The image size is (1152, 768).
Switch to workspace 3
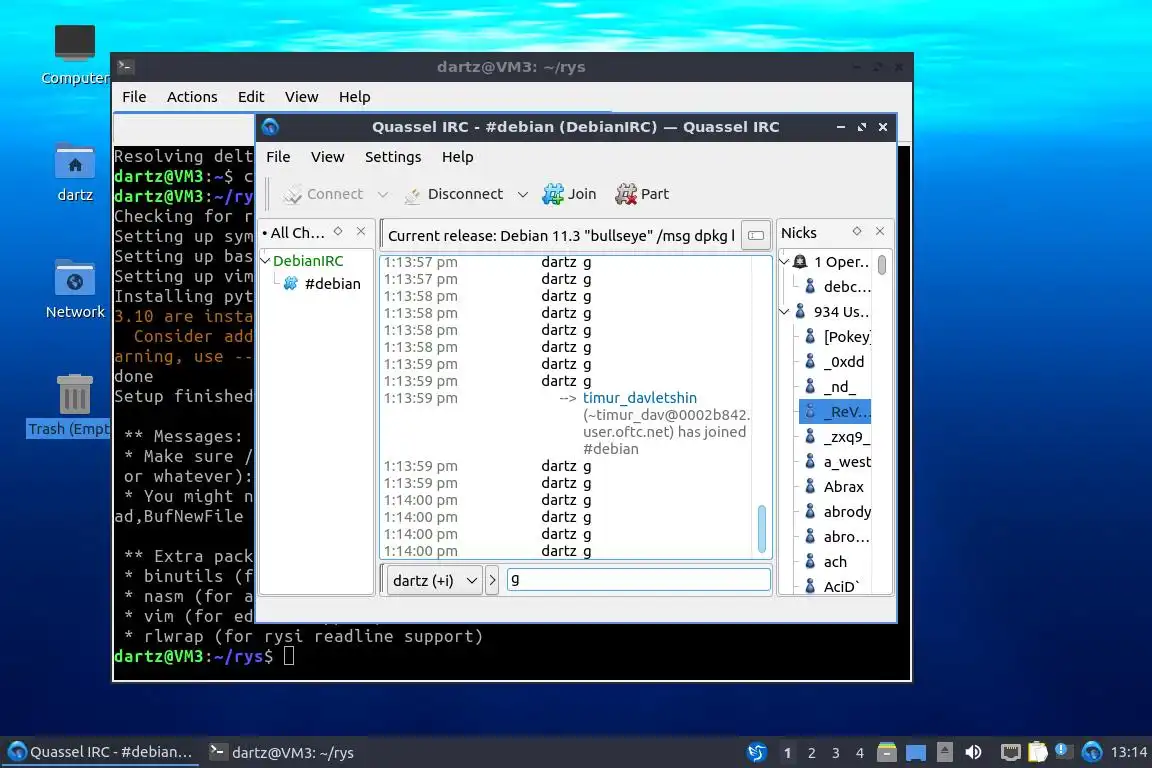point(835,753)
